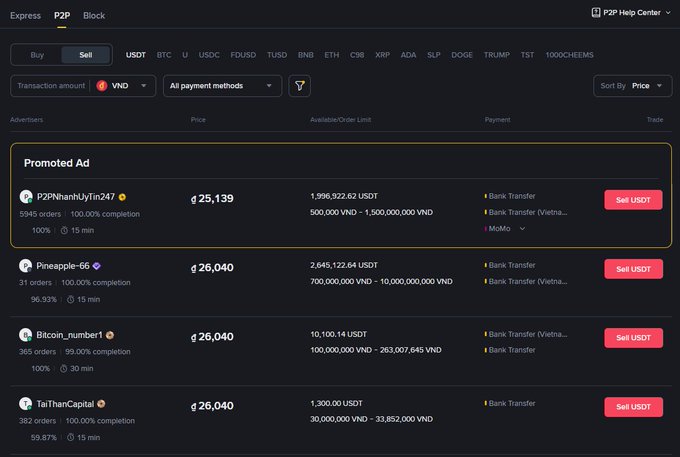
Task: Click Bitcoin_number1 avatar icon
Action: coord(26,335)
